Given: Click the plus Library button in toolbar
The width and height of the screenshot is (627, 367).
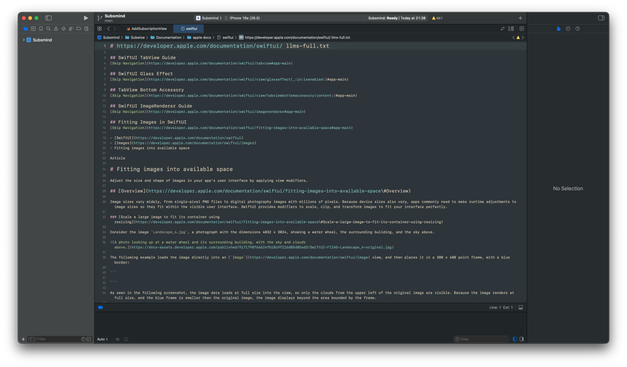Looking at the screenshot, I should pos(520,18).
